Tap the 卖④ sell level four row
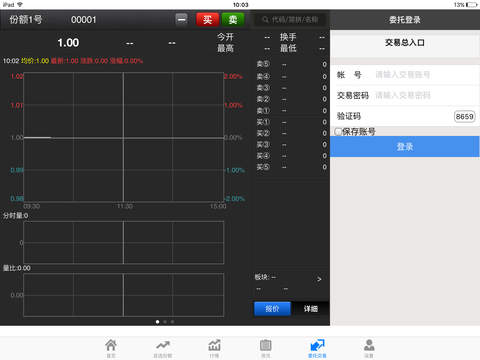This screenshot has width=480, height=360. (x=291, y=76)
